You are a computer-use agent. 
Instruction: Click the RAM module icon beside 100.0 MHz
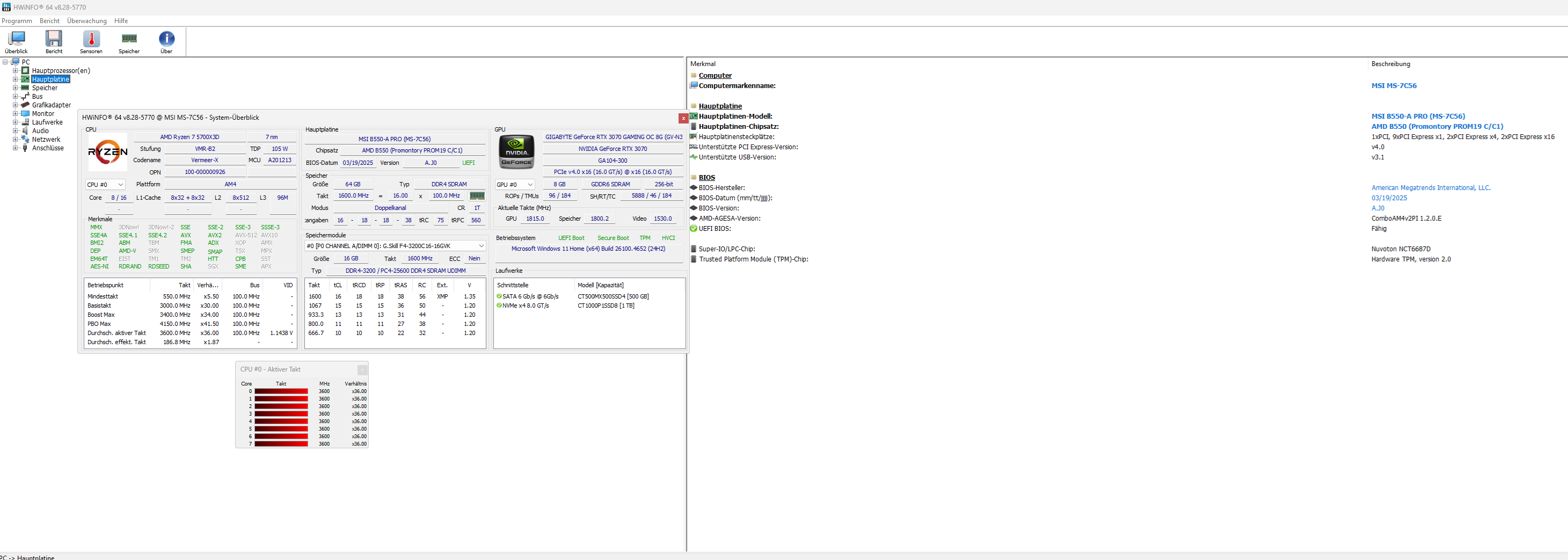(477, 196)
